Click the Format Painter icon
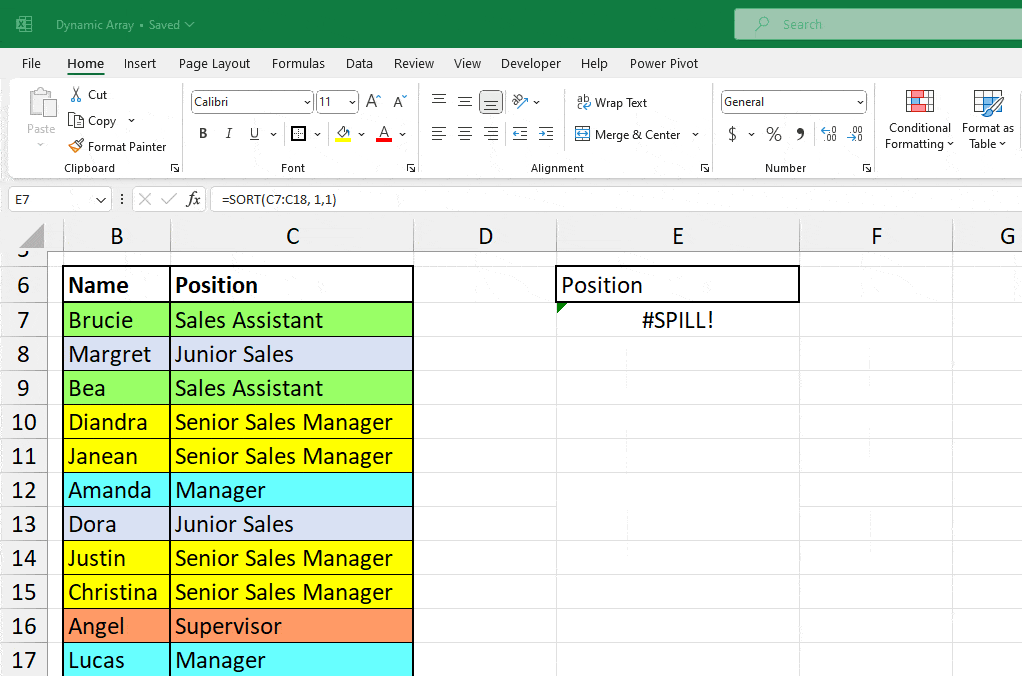 tap(75, 146)
